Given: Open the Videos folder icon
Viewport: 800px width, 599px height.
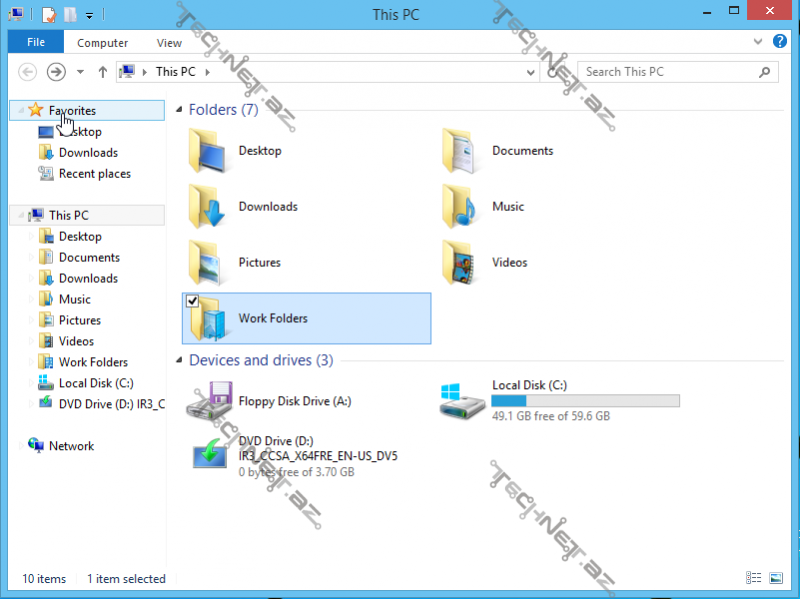Looking at the screenshot, I should tap(462, 263).
